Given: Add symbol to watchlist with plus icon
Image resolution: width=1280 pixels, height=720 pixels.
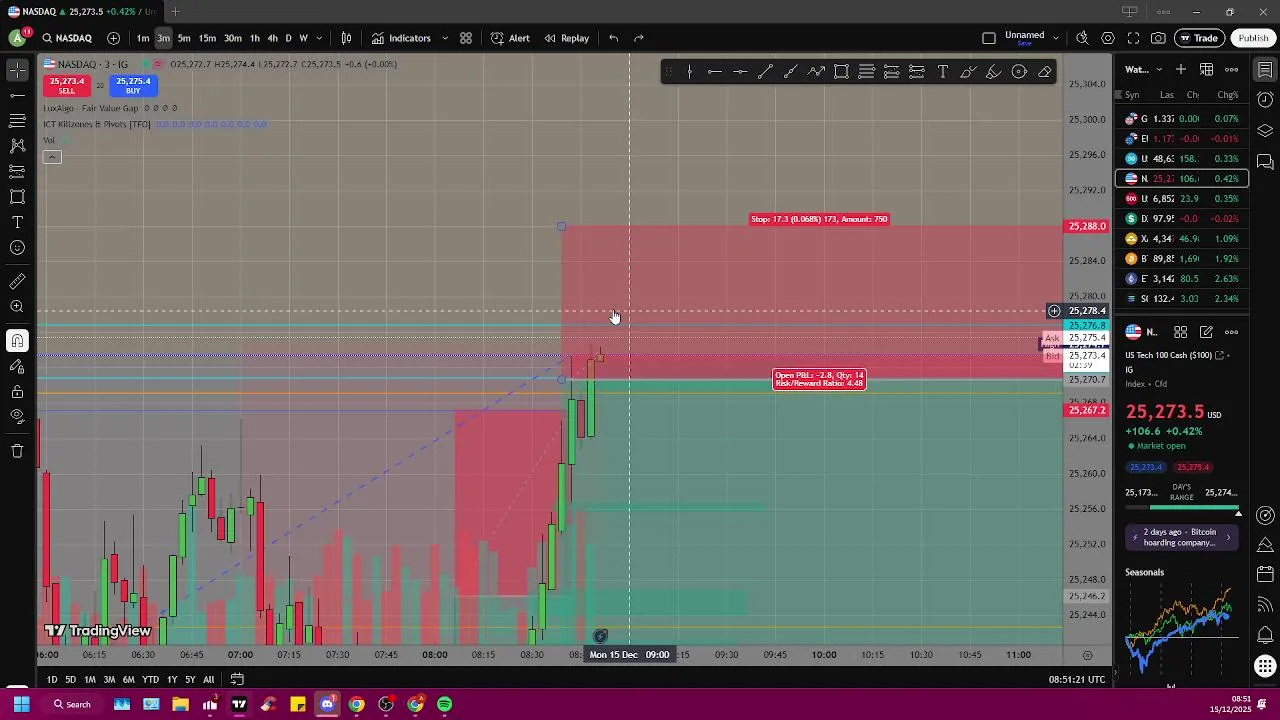Looking at the screenshot, I should point(1181,69).
